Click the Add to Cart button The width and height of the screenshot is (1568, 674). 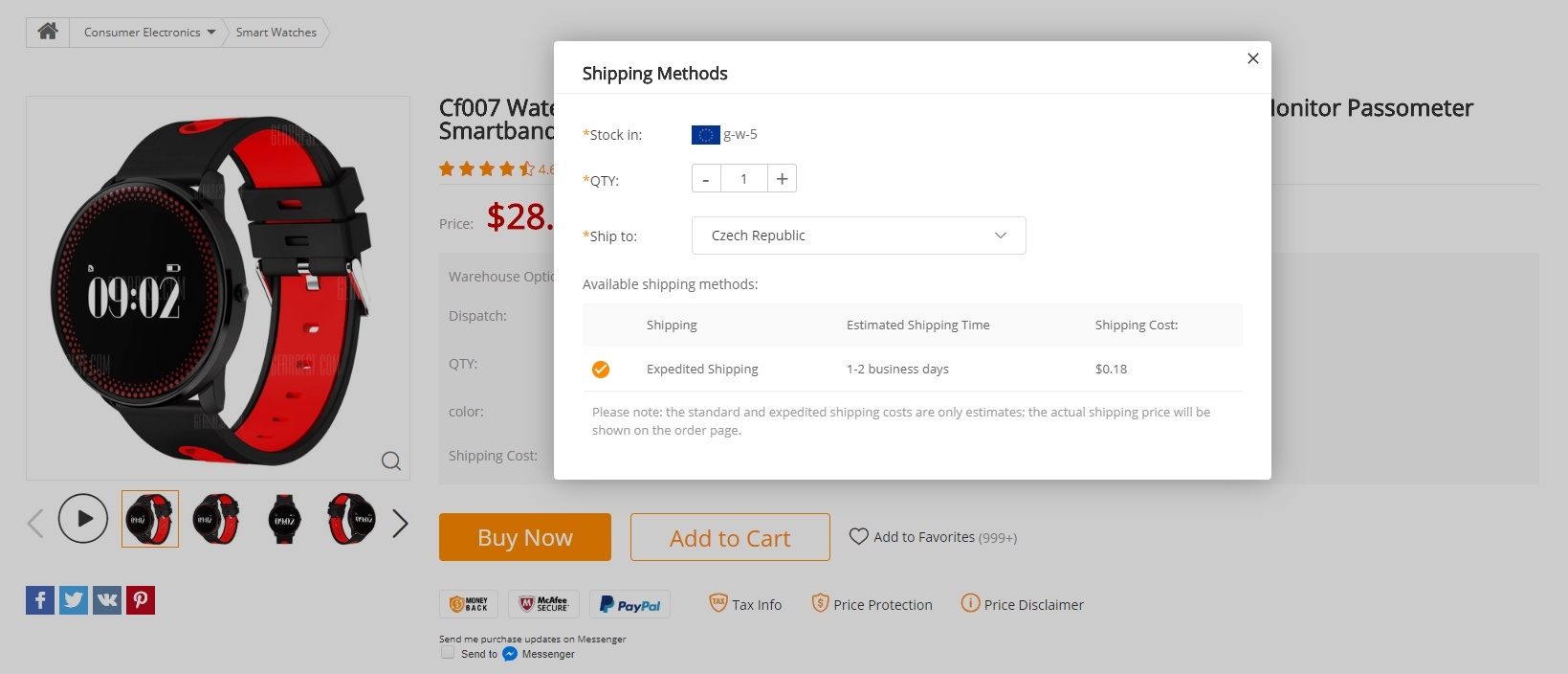pos(729,537)
